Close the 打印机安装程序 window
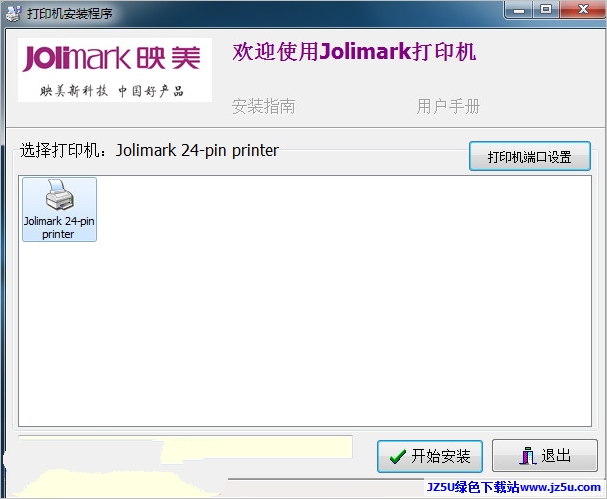The image size is (607, 499). point(583,10)
